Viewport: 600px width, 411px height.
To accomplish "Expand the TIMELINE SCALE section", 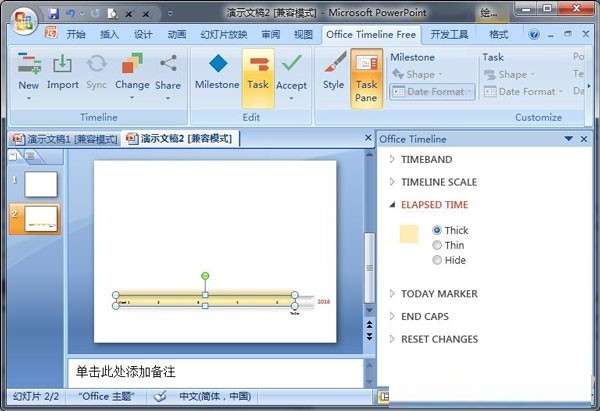I will (x=392, y=182).
